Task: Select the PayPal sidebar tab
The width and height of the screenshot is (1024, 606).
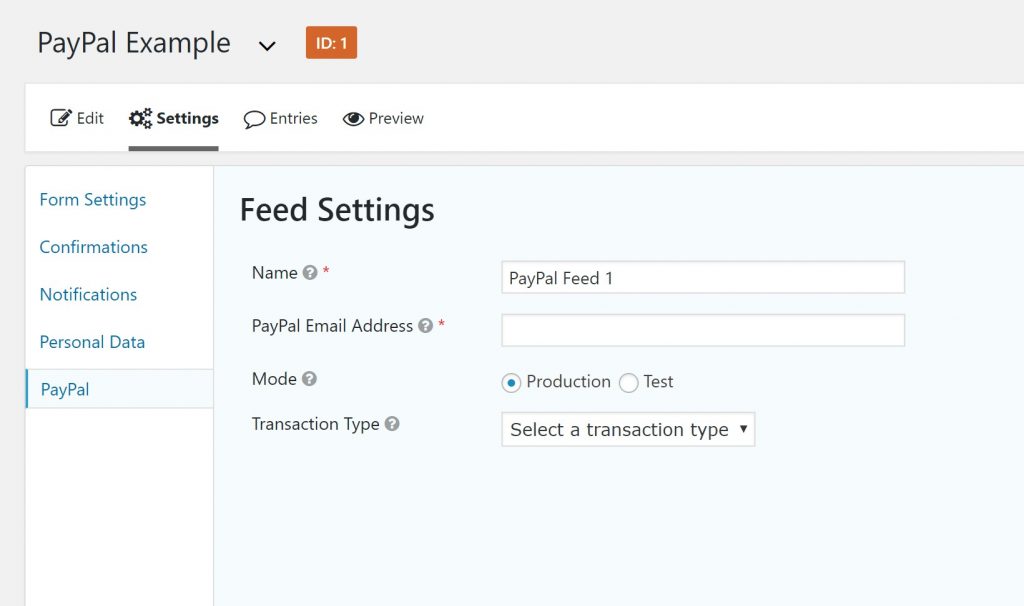Action: [65, 389]
